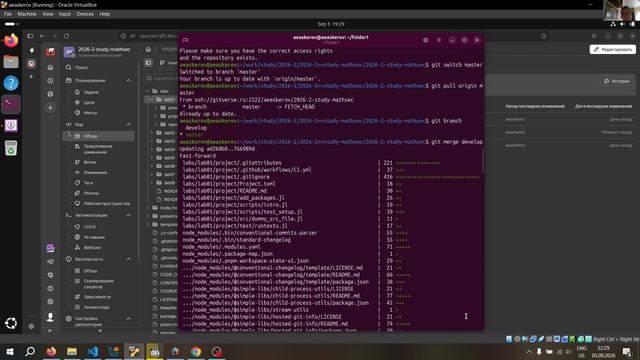Open Chrome from Windows taskbar
Screen dimensions: 640x360
196,351
